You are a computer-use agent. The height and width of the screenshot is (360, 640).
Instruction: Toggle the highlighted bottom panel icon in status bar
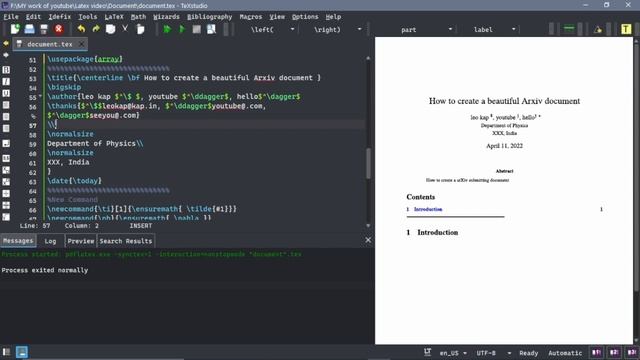click(22, 352)
